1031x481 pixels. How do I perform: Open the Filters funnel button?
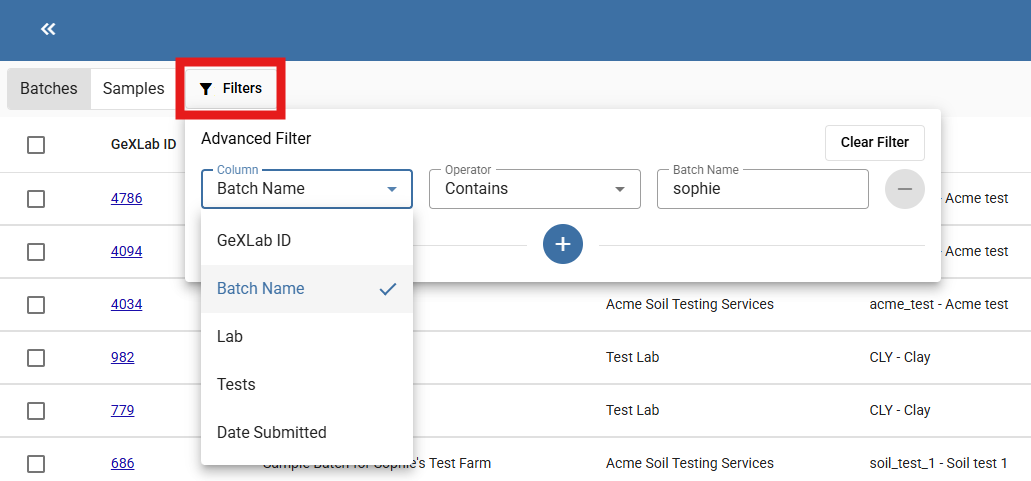tap(231, 89)
